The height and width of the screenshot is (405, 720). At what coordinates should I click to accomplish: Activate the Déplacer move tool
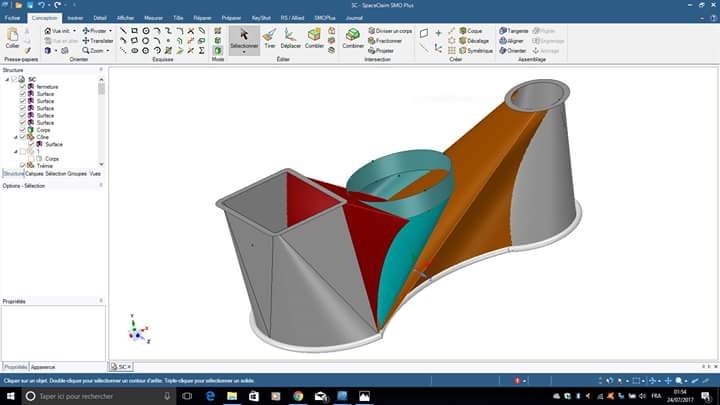coord(290,39)
